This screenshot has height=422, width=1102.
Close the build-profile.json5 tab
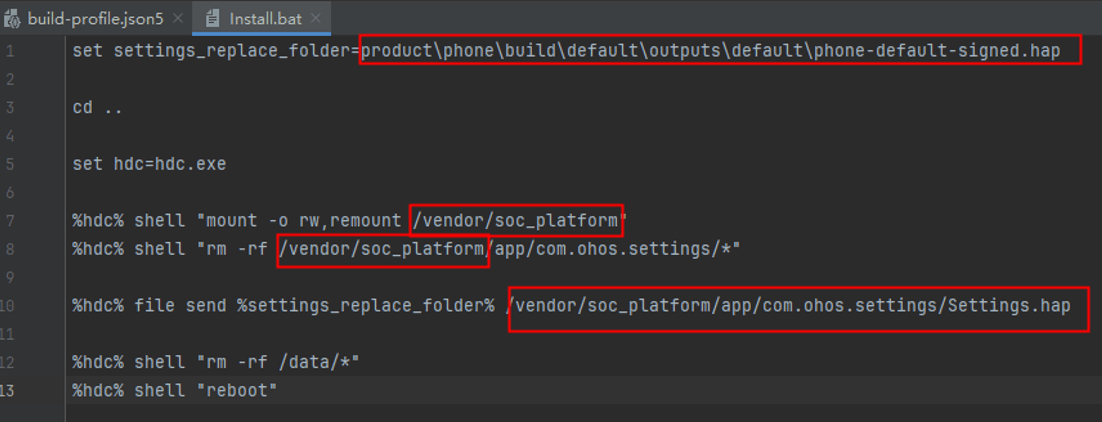(x=178, y=18)
